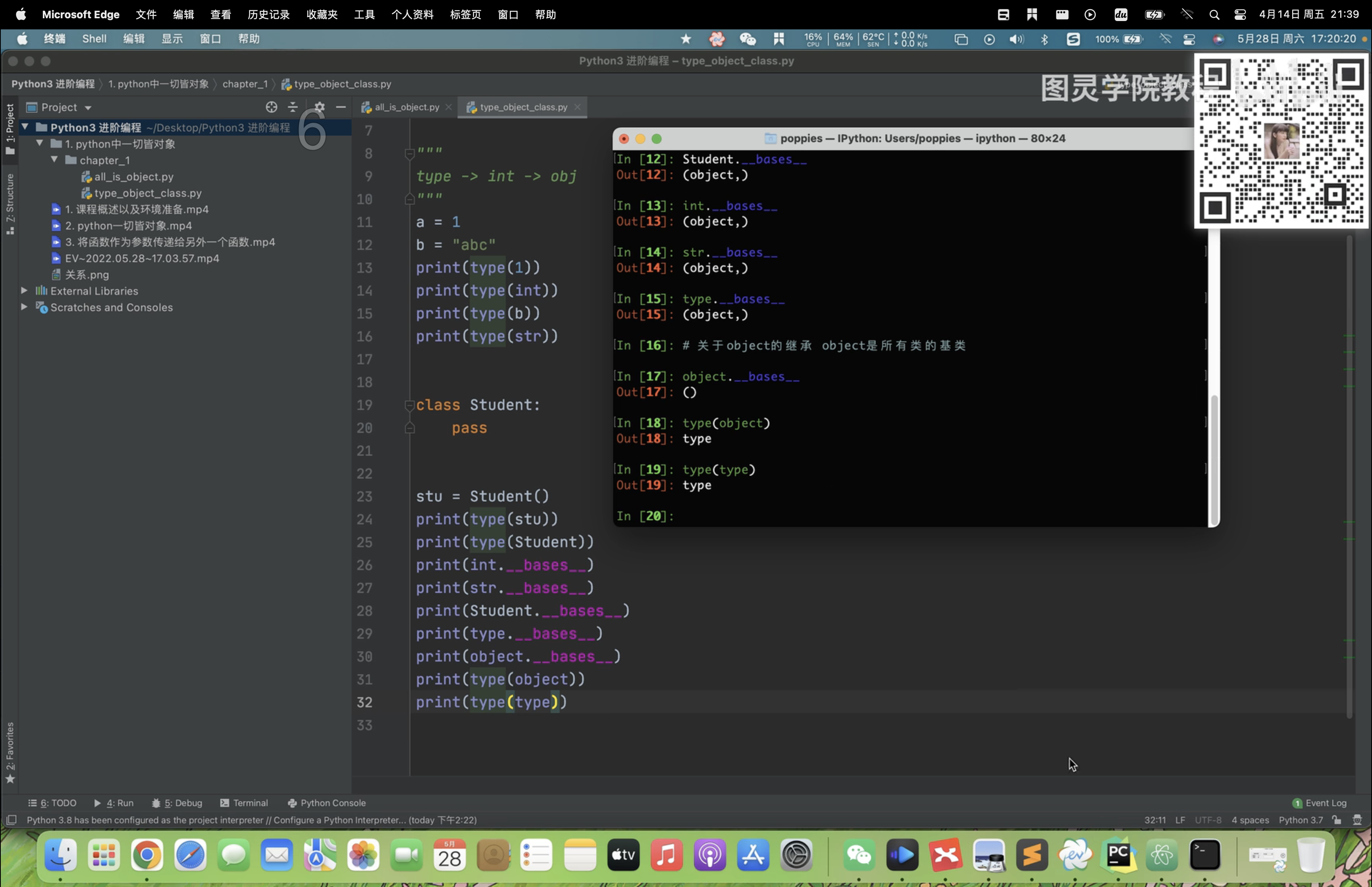Screen dimensions: 1372x887
Task: Open the Event Log
Action: pyautogui.click(x=1319, y=803)
